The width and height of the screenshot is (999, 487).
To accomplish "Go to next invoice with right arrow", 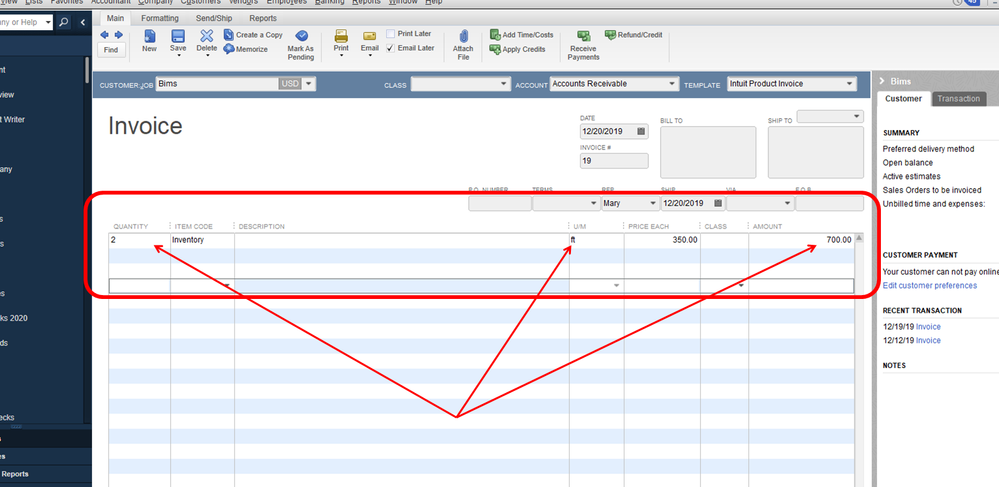I will coord(119,35).
